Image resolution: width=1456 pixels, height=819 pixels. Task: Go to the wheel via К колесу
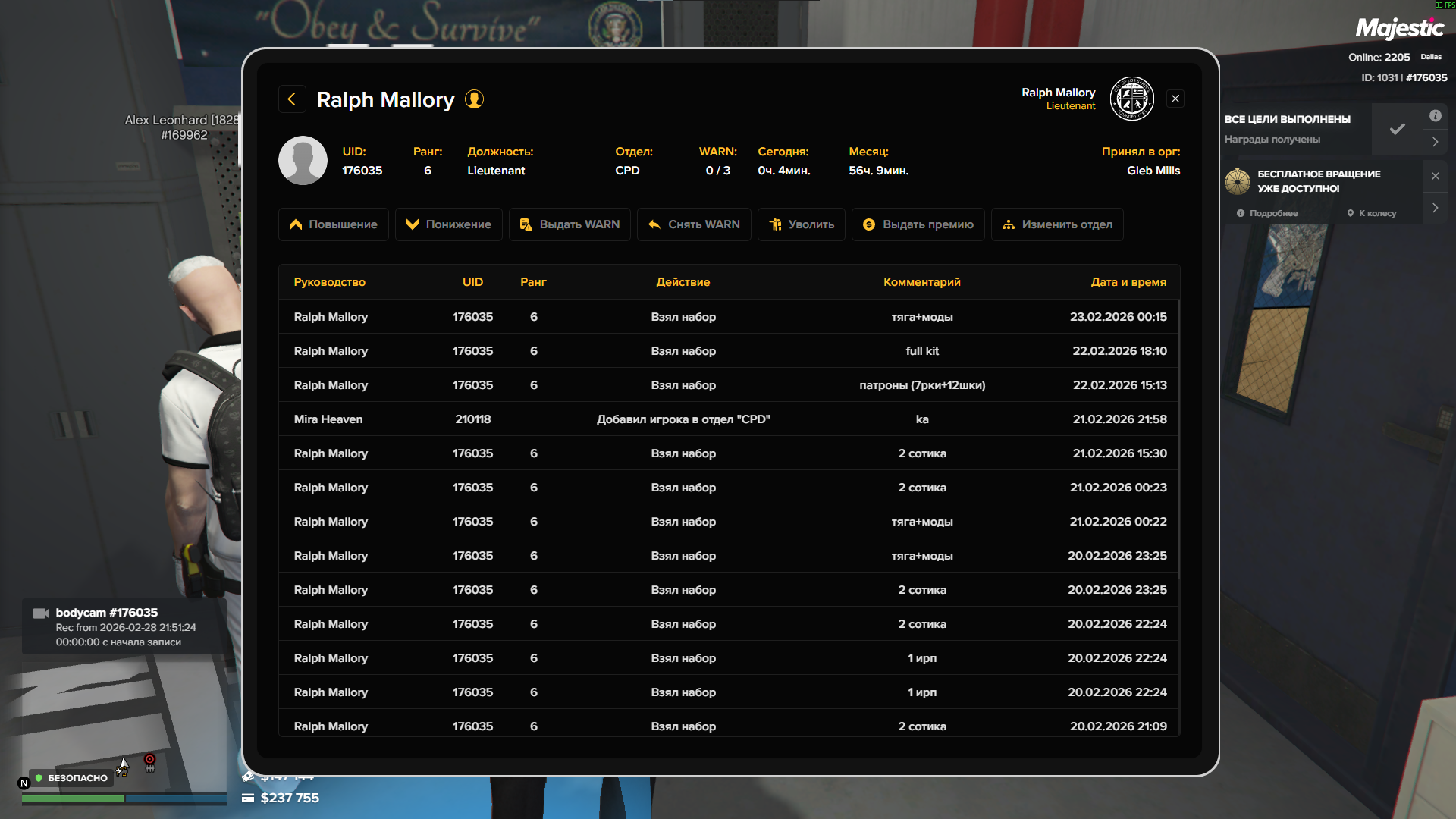pos(1372,213)
